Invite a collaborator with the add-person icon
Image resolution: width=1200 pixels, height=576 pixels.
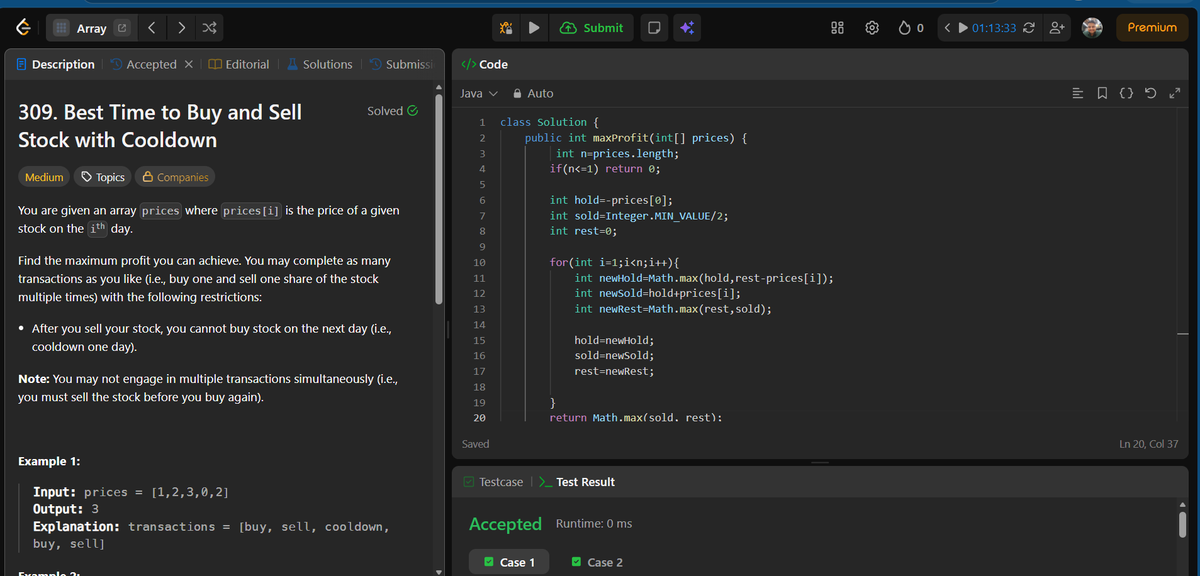click(x=1055, y=28)
